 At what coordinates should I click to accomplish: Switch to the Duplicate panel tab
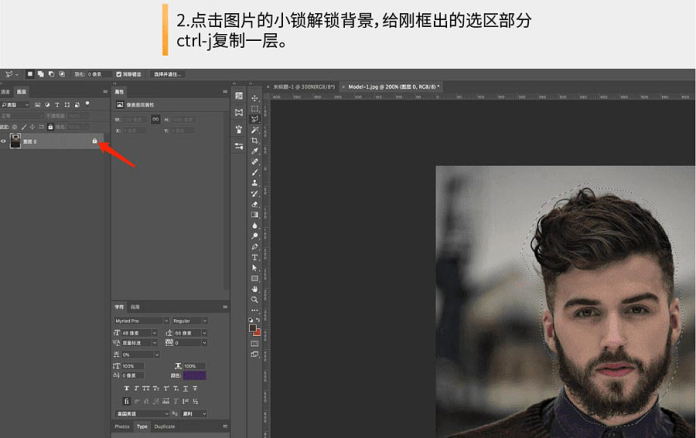coord(164,426)
